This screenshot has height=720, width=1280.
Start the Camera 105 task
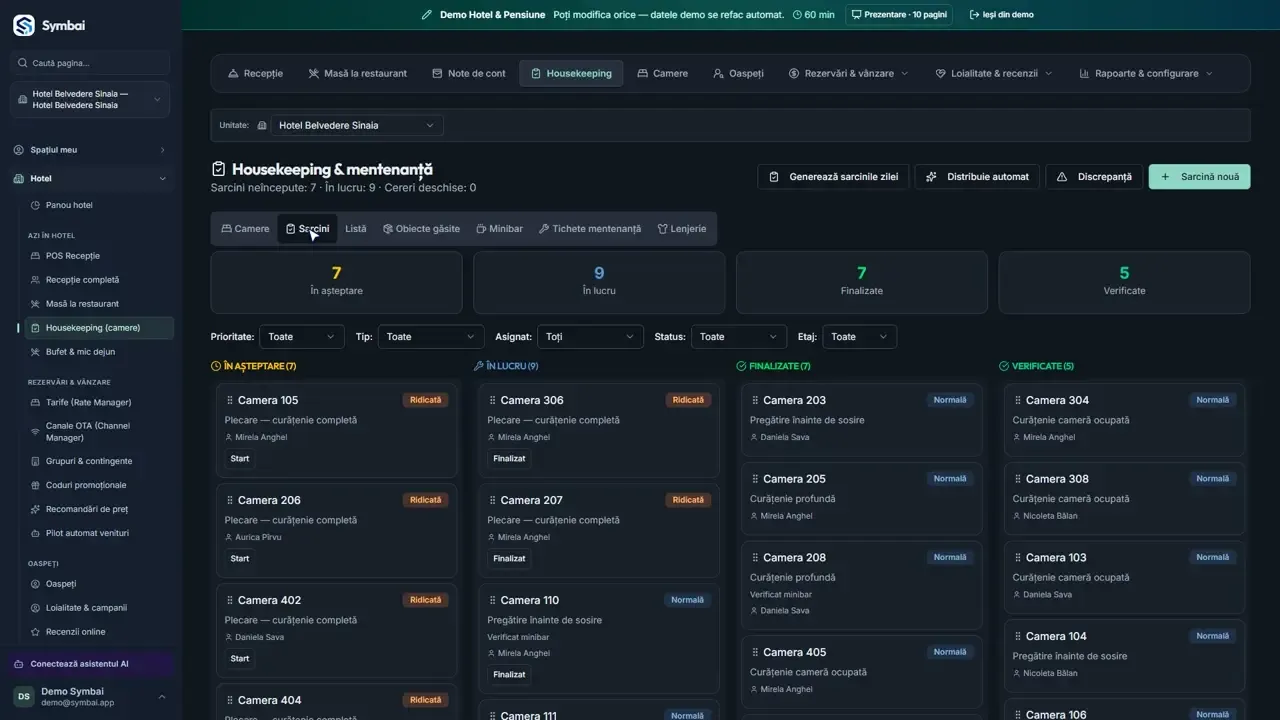pos(240,459)
